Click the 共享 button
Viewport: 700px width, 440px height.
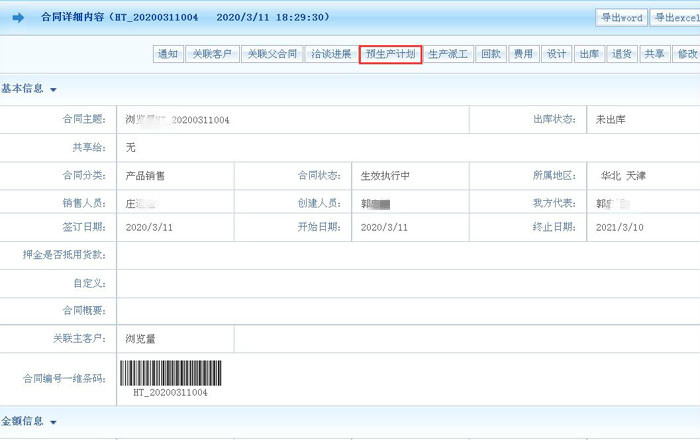click(x=654, y=54)
